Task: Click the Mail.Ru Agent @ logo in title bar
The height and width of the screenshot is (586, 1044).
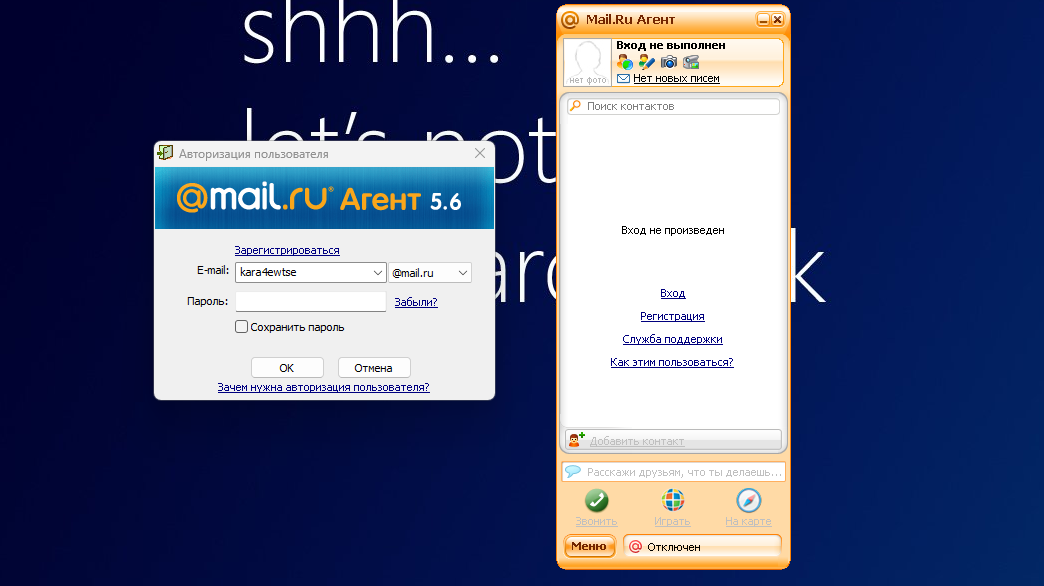Action: coord(570,20)
